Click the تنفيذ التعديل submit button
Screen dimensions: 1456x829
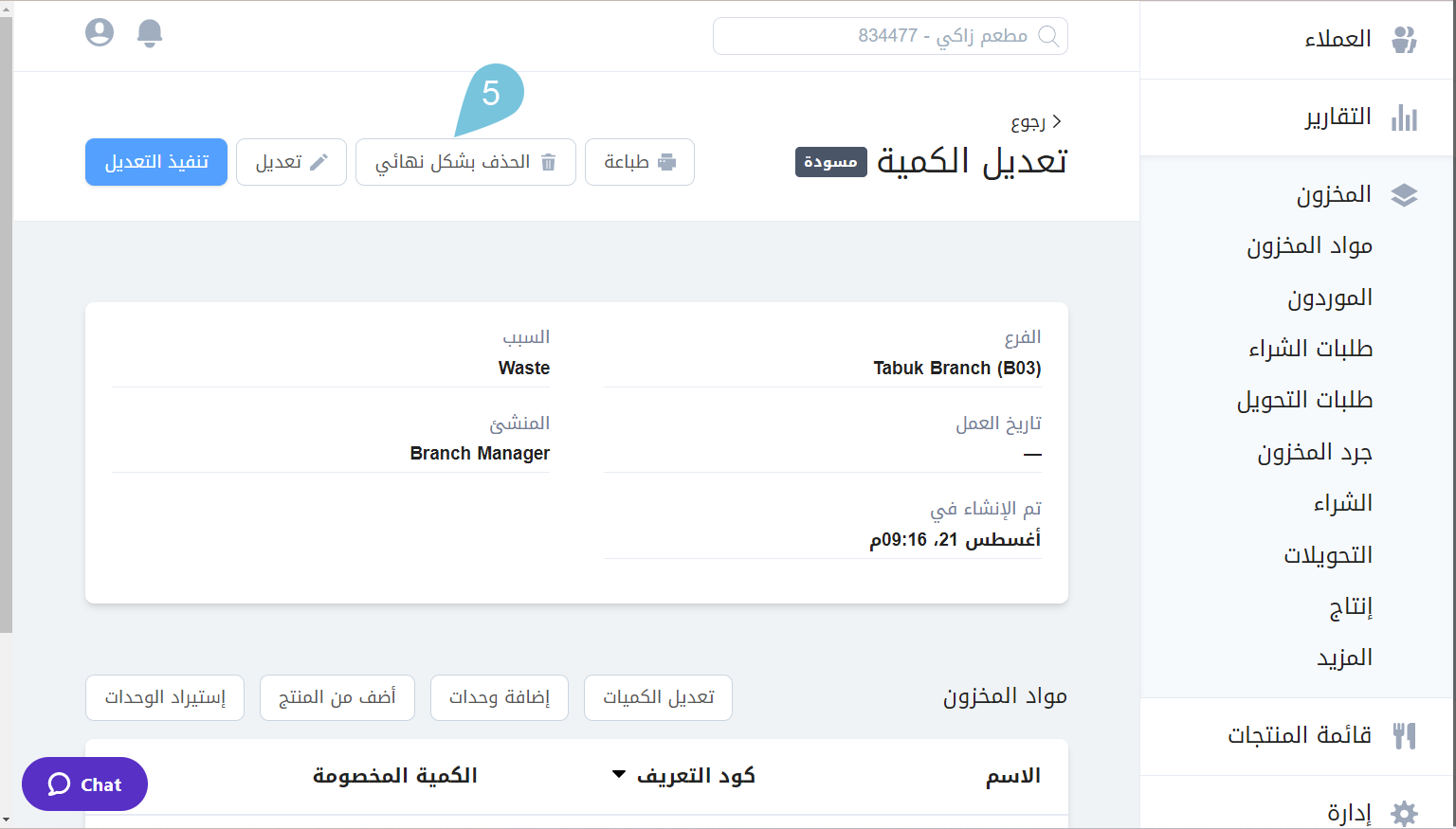156,162
